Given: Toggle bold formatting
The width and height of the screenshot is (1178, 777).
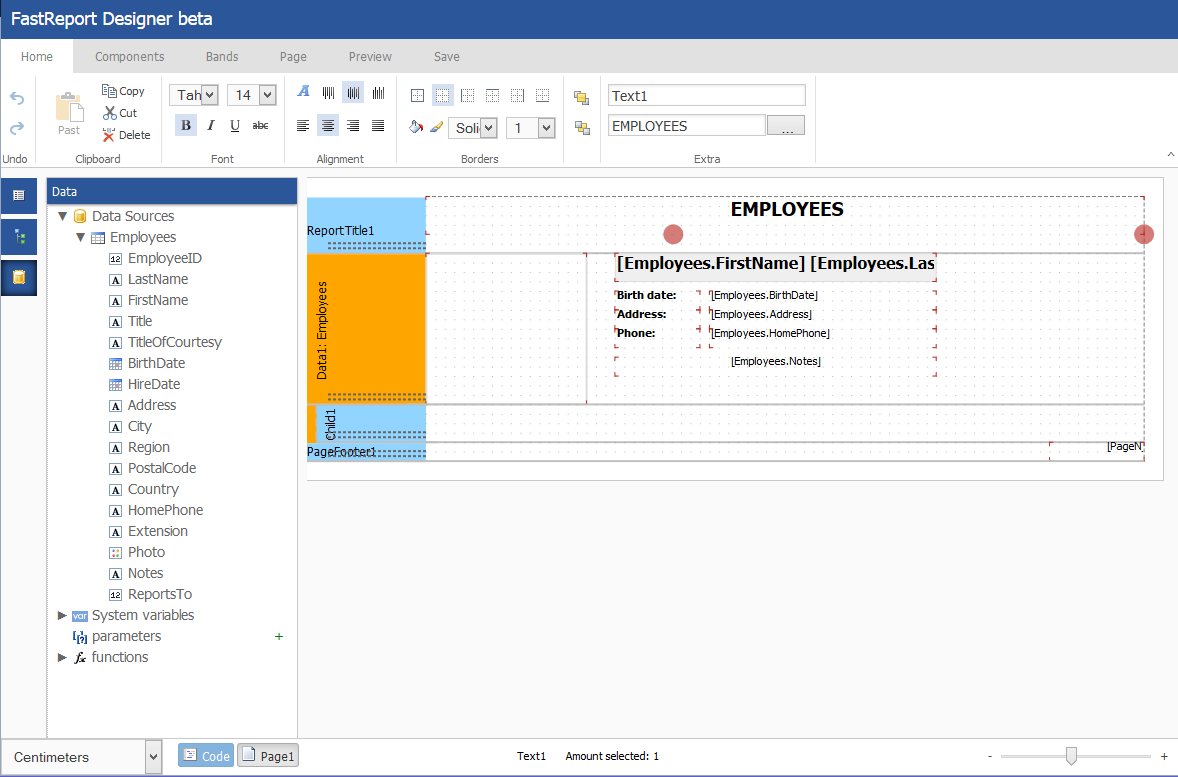Looking at the screenshot, I should [186, 125].
